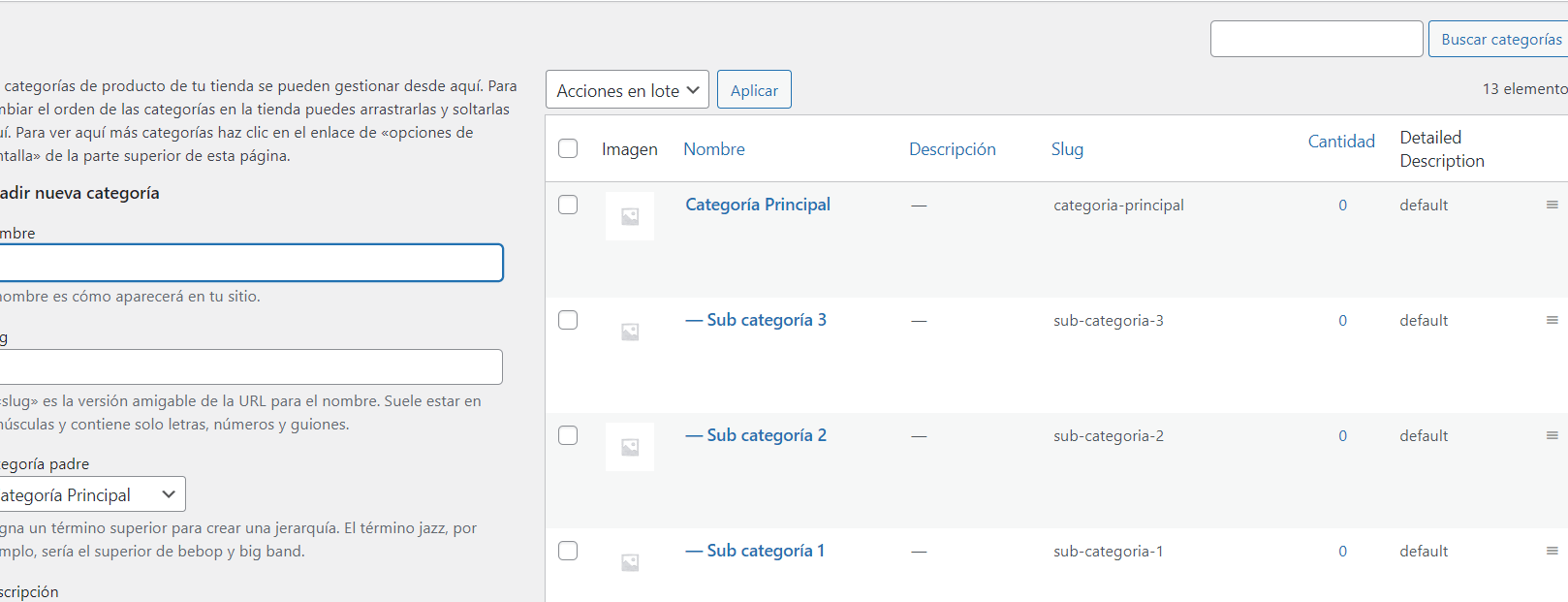Sort the table by Nombre column

tap(714, 149)
